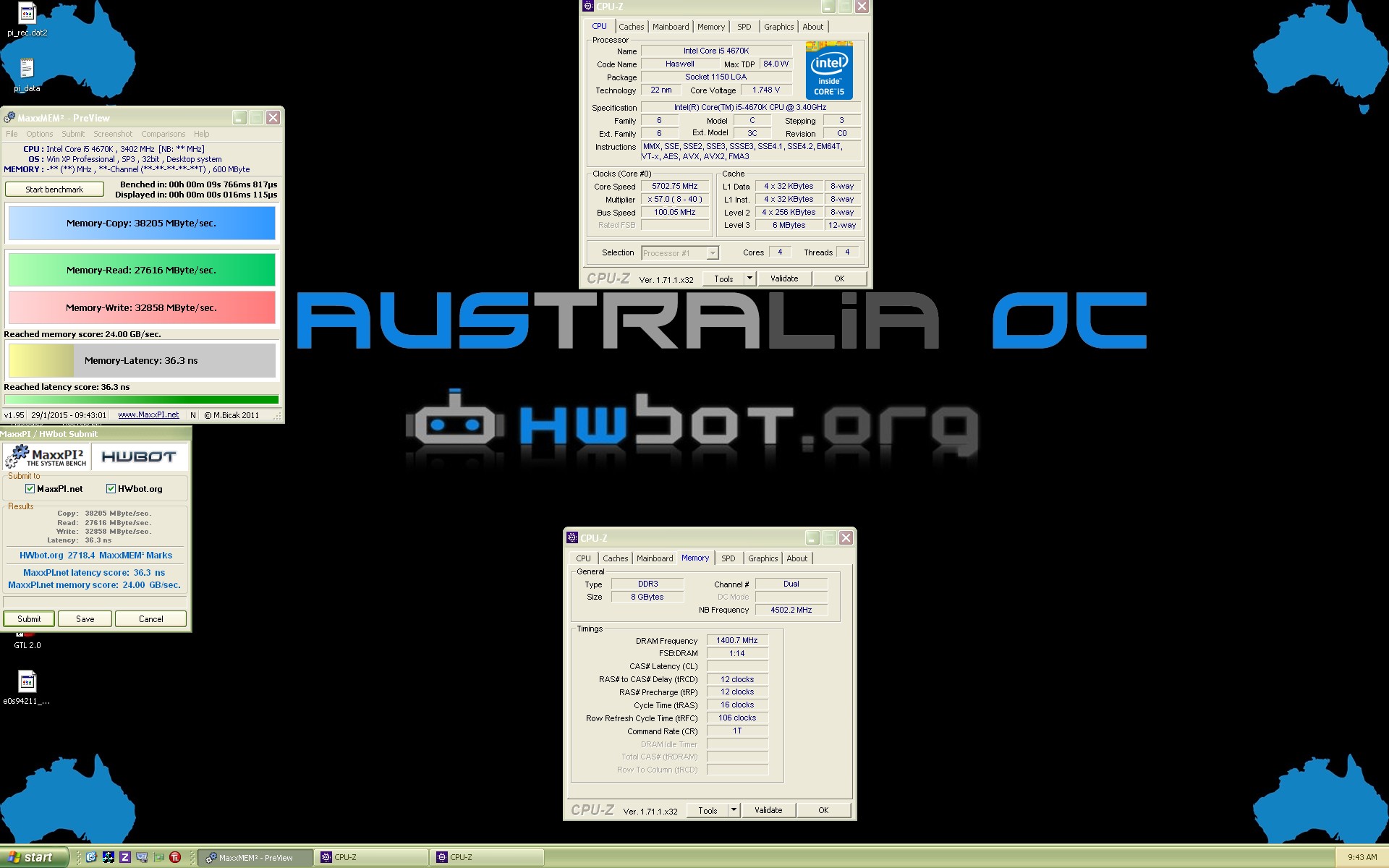Switch to Graphics tab in top CPU-Z
1389x868 pixels.
coord(779,27)
